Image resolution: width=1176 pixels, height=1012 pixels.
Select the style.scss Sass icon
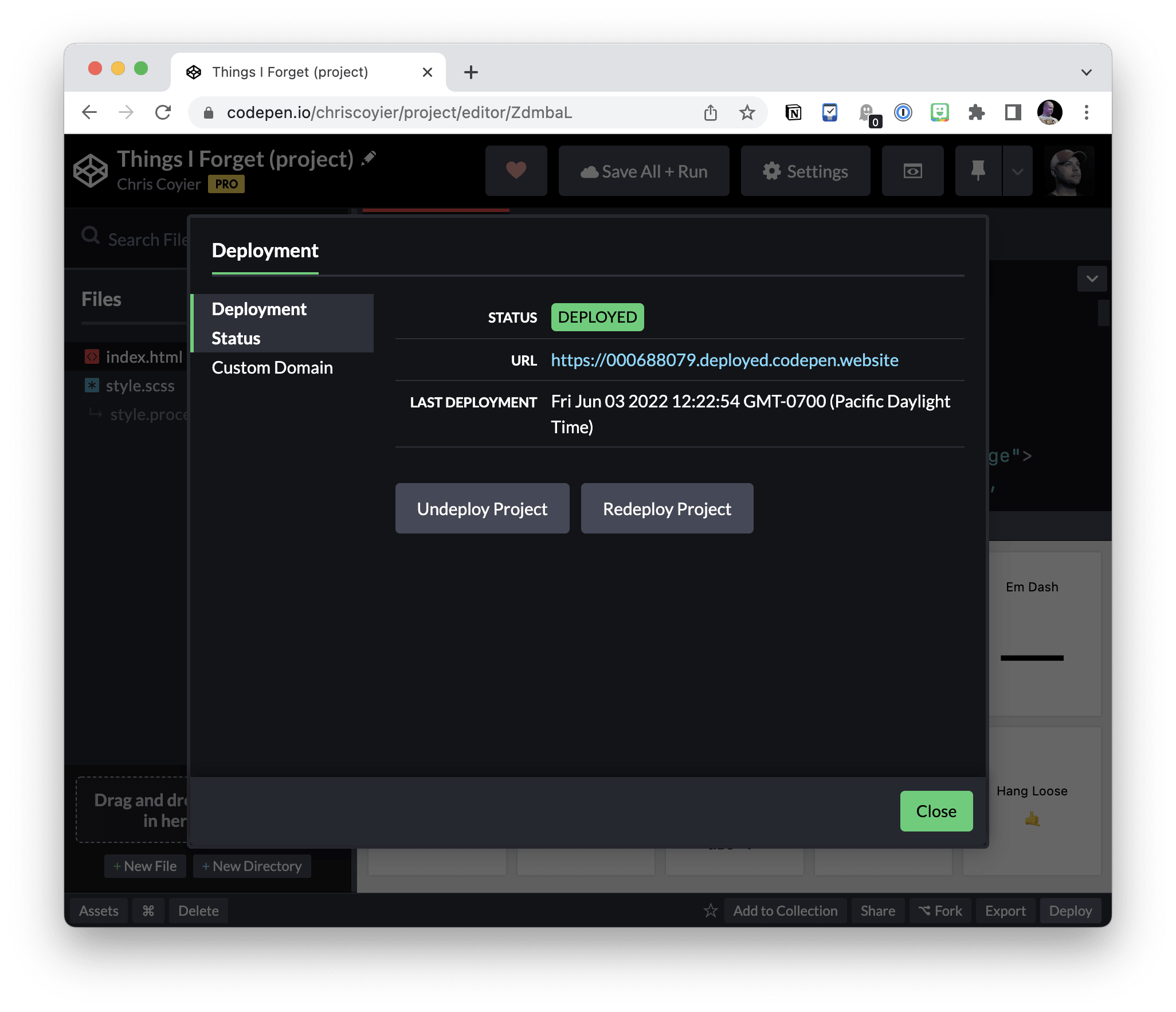click(x=92, y=385)
